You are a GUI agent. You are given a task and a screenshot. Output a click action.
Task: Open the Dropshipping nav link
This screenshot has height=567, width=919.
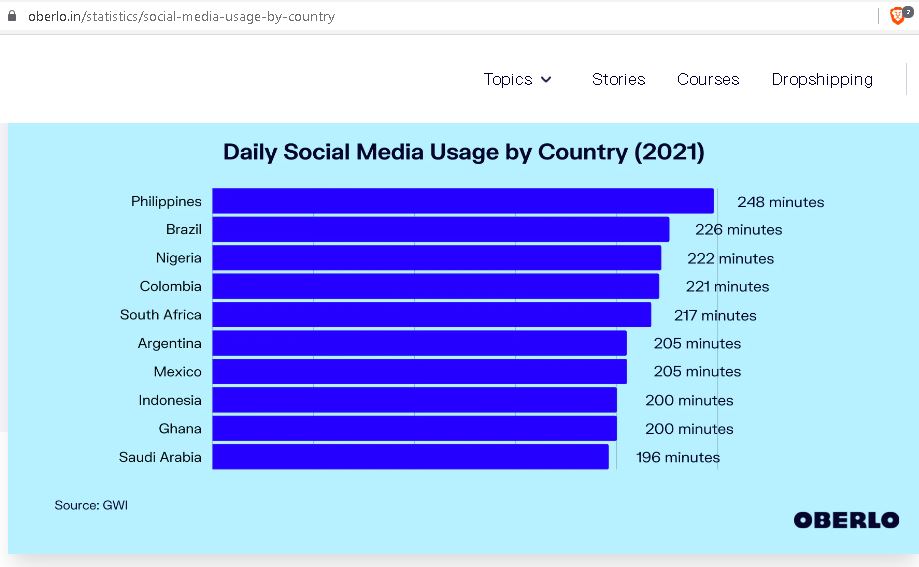(821, 79)
